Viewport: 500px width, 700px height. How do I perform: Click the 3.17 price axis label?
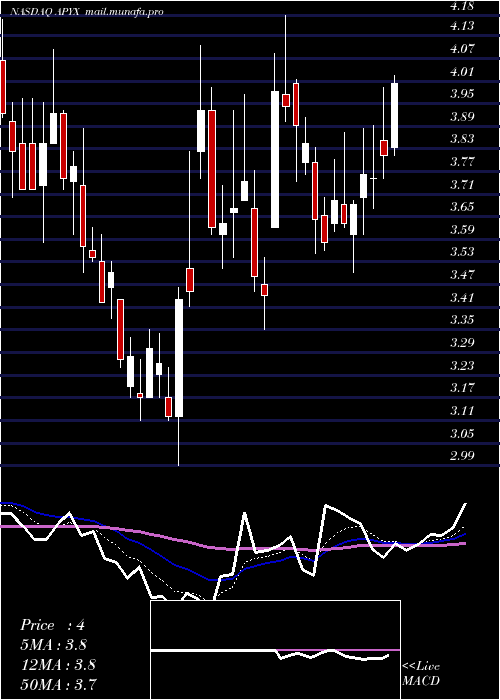(x=462, y=388)
